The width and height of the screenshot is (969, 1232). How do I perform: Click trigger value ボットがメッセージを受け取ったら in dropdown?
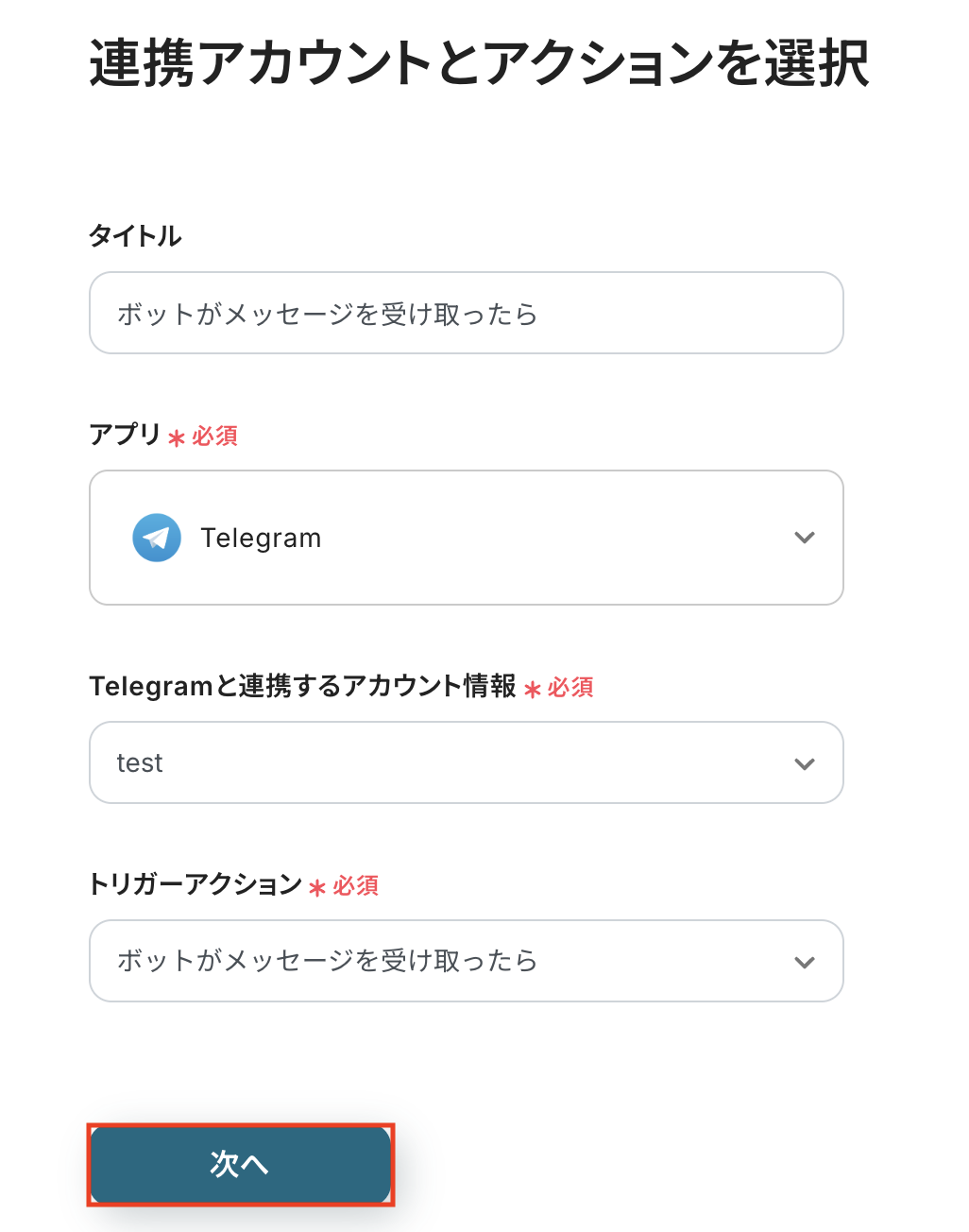pyautogui.click(x=327, y=961)
